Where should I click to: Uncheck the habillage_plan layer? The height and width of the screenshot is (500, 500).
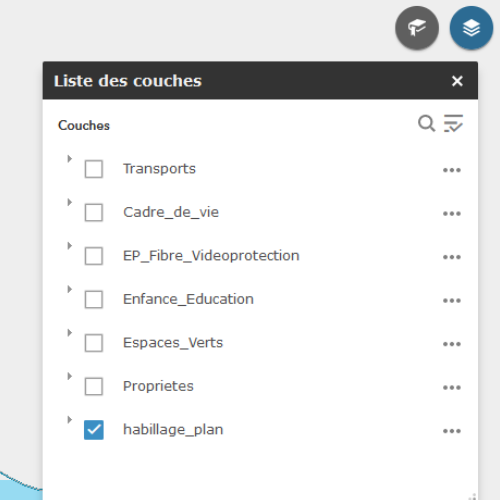click(94, 430)
